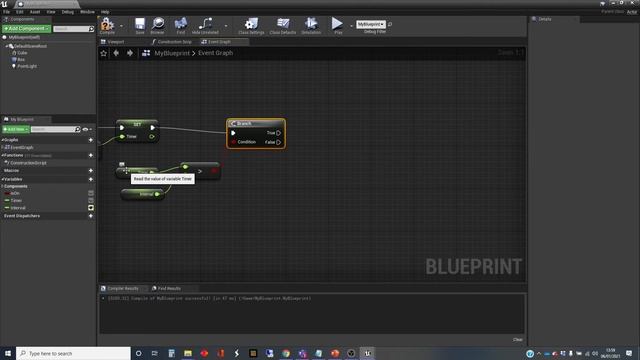The width and height of the screenshot is (640, 360).
Task: Add an event dispatcher with plus icon
Action: [91, 216]
